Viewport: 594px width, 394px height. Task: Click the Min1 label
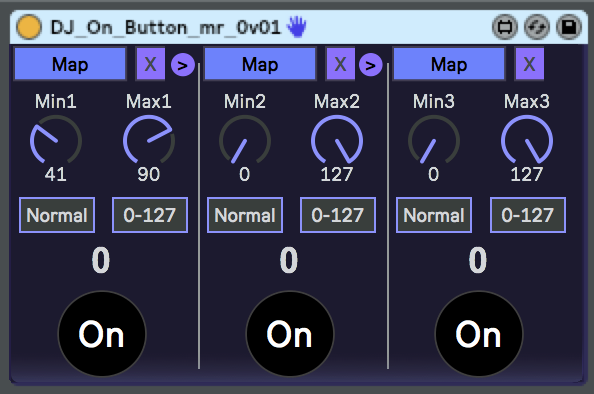[x=56, y=102]
